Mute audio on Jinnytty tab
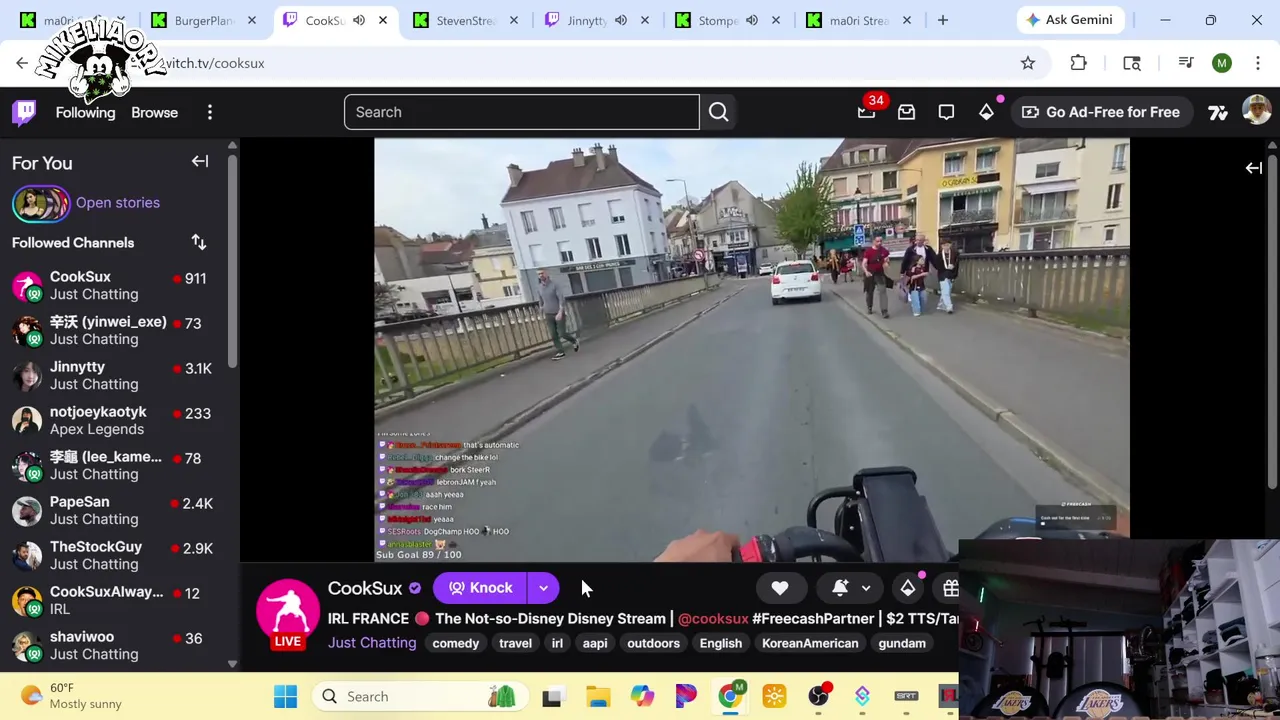This screenshot has height=720, width=1280. pyautogui.click(x=620, y=20)
